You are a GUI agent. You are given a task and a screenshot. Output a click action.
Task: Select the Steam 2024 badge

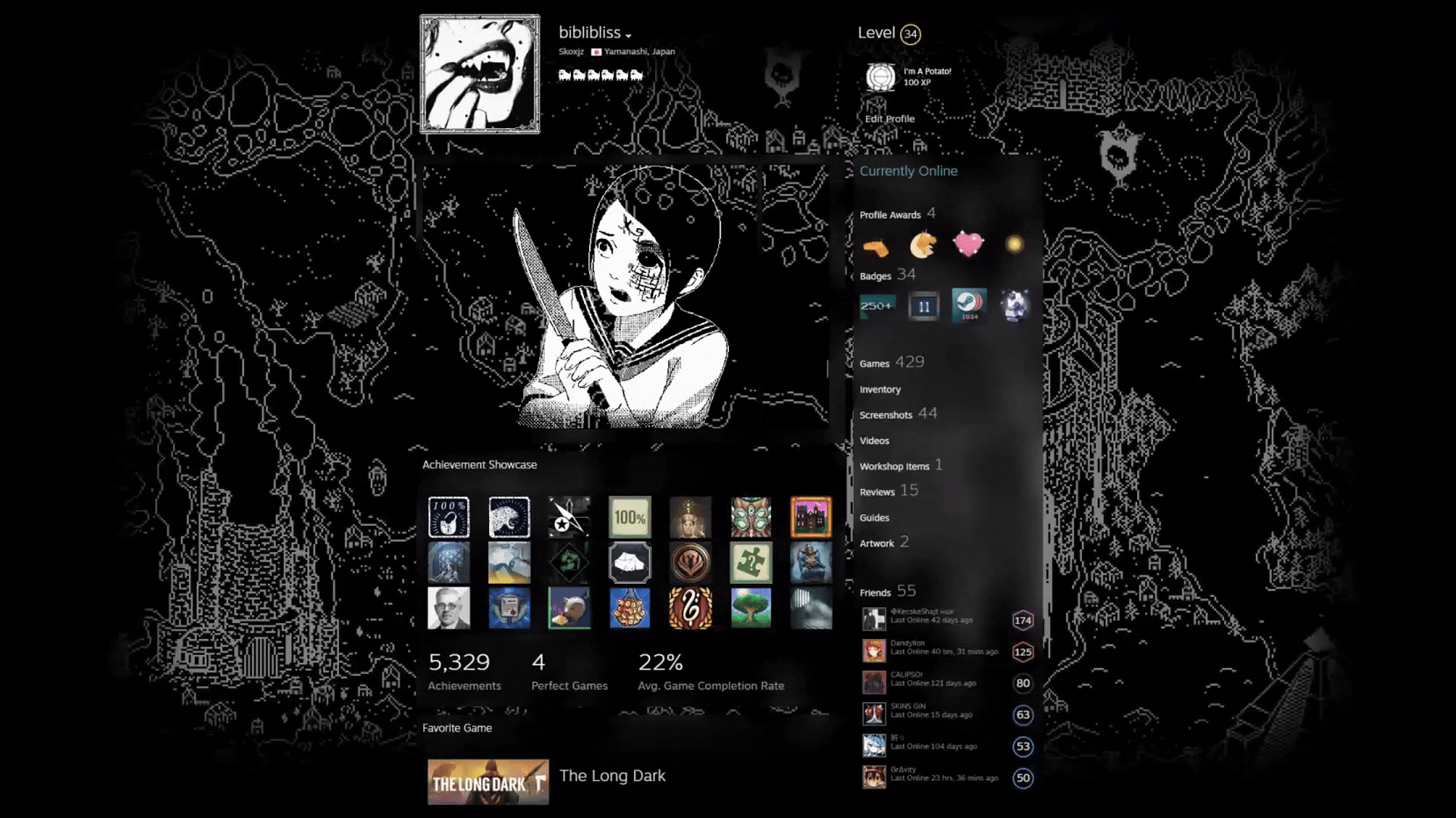point(969,306)
